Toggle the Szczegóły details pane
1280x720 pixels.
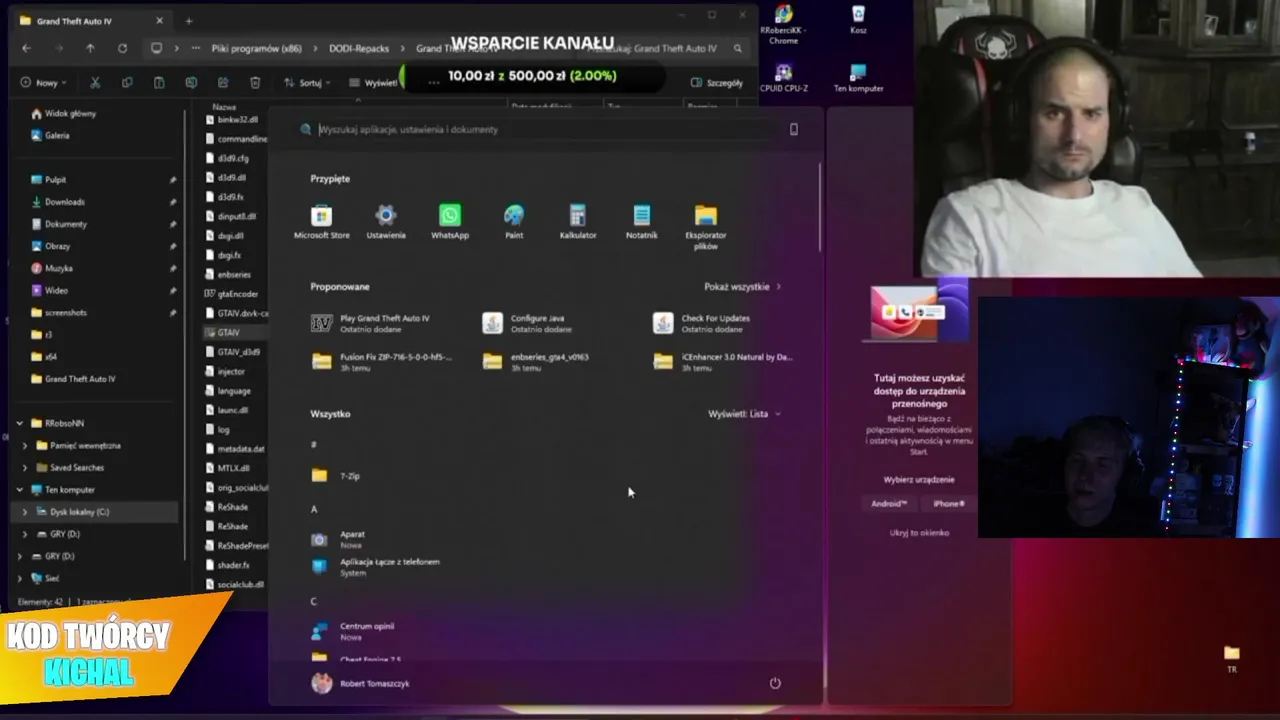pos(717,83)
